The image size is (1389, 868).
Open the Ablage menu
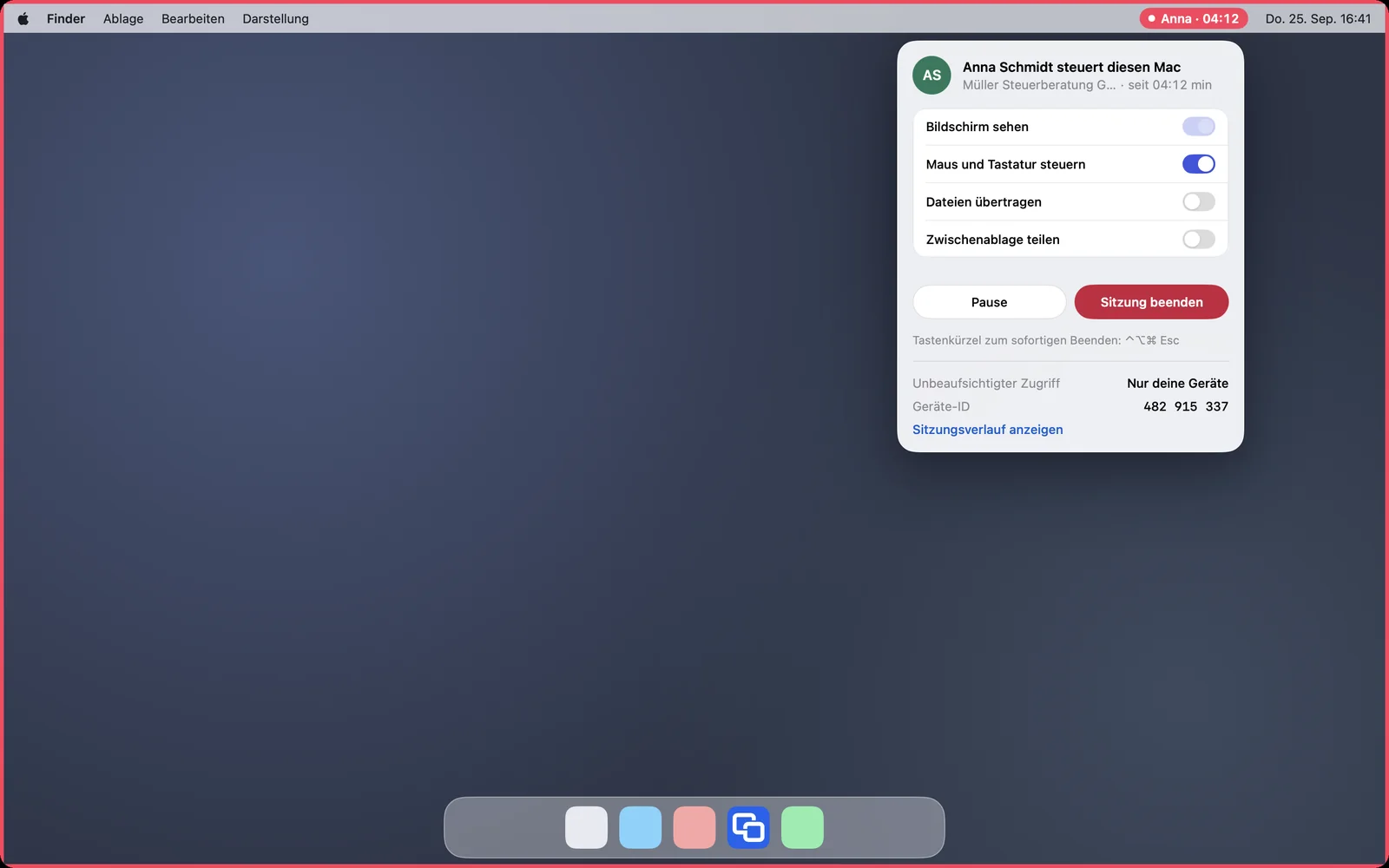tap(123, 18)
